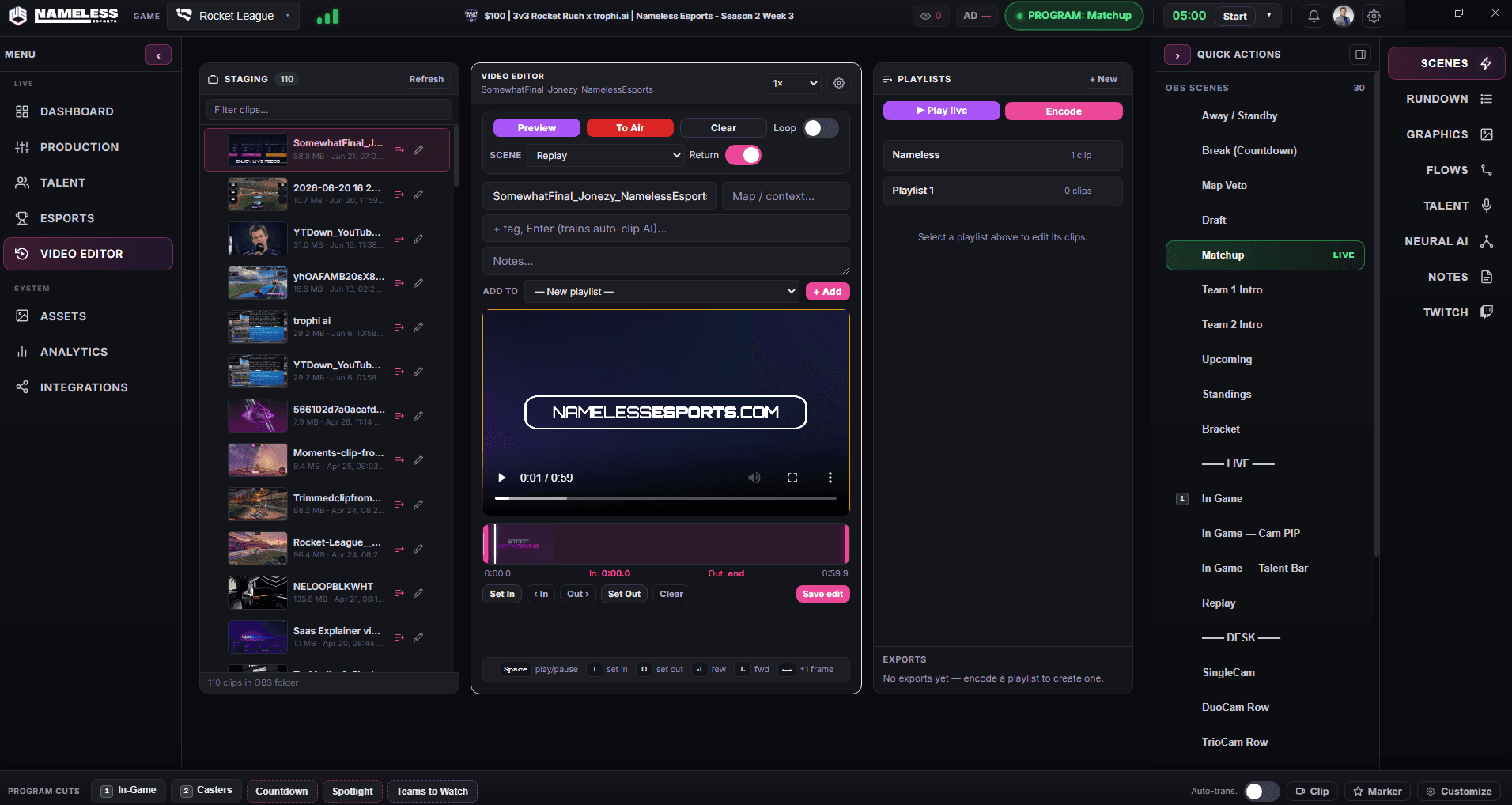Screen dimensions: 1512x805
Task: Open the Add To playlist dropdown
Action: (662, 292)
